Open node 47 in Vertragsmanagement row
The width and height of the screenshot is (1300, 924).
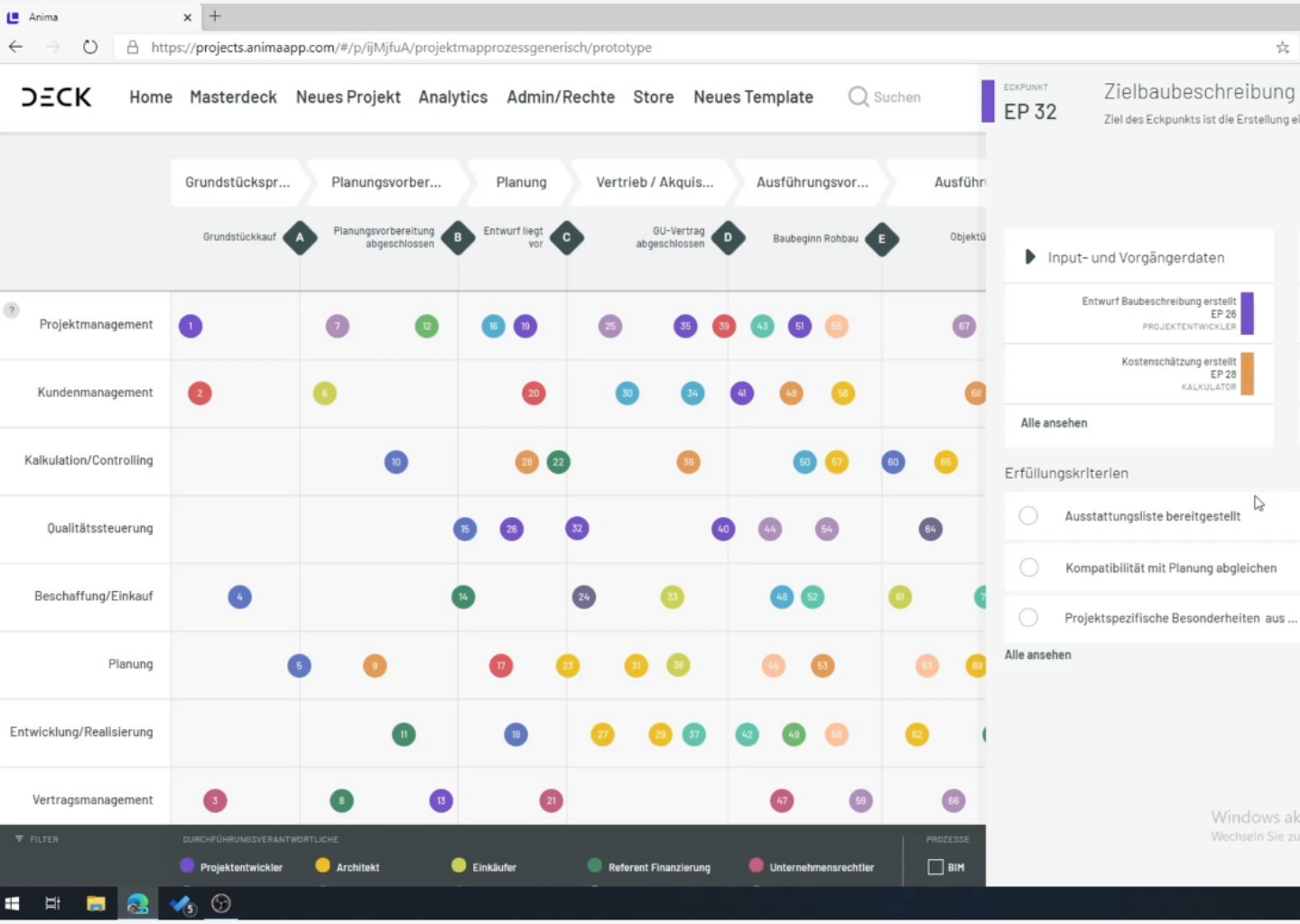click(782, 800)
